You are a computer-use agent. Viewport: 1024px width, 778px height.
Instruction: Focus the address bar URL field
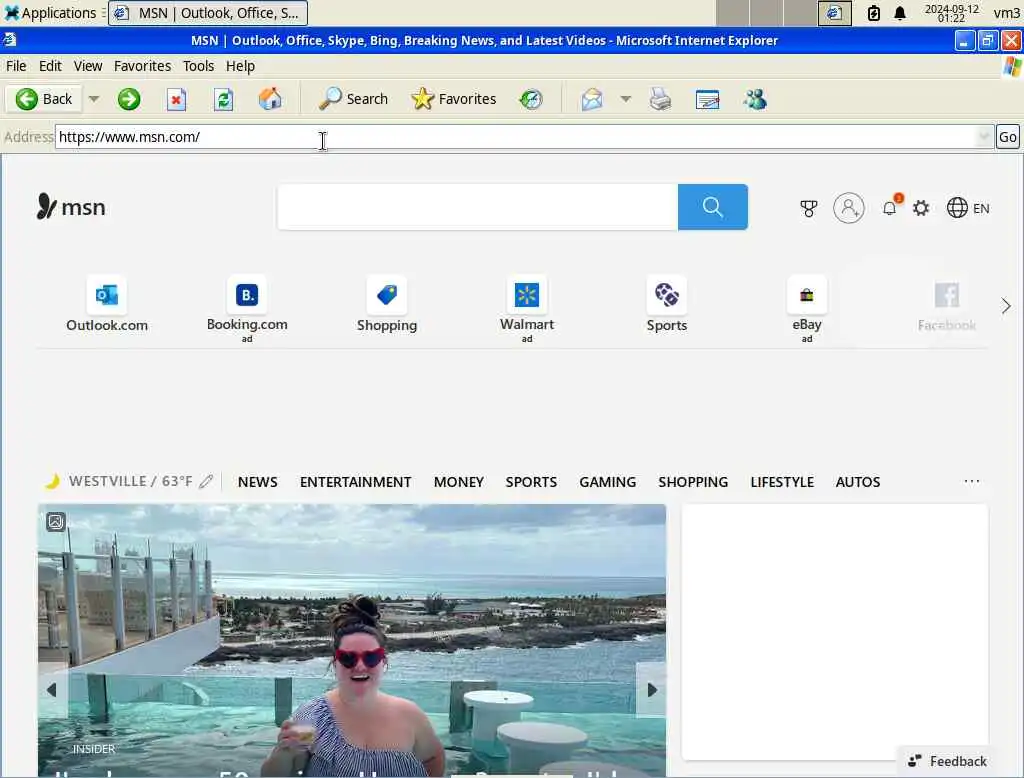coord(516,137)
